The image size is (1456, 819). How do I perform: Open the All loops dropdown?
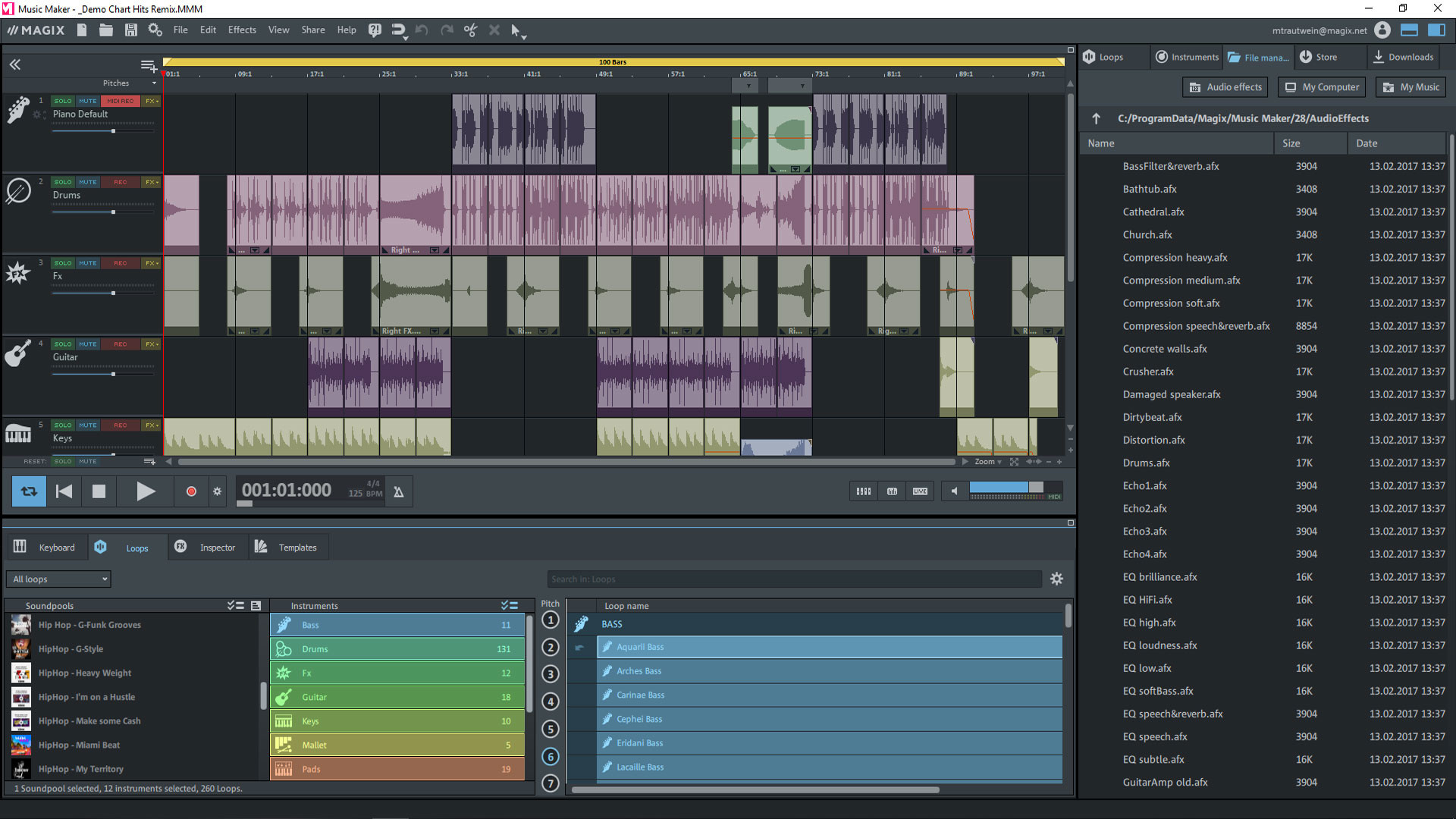[59, 579]
